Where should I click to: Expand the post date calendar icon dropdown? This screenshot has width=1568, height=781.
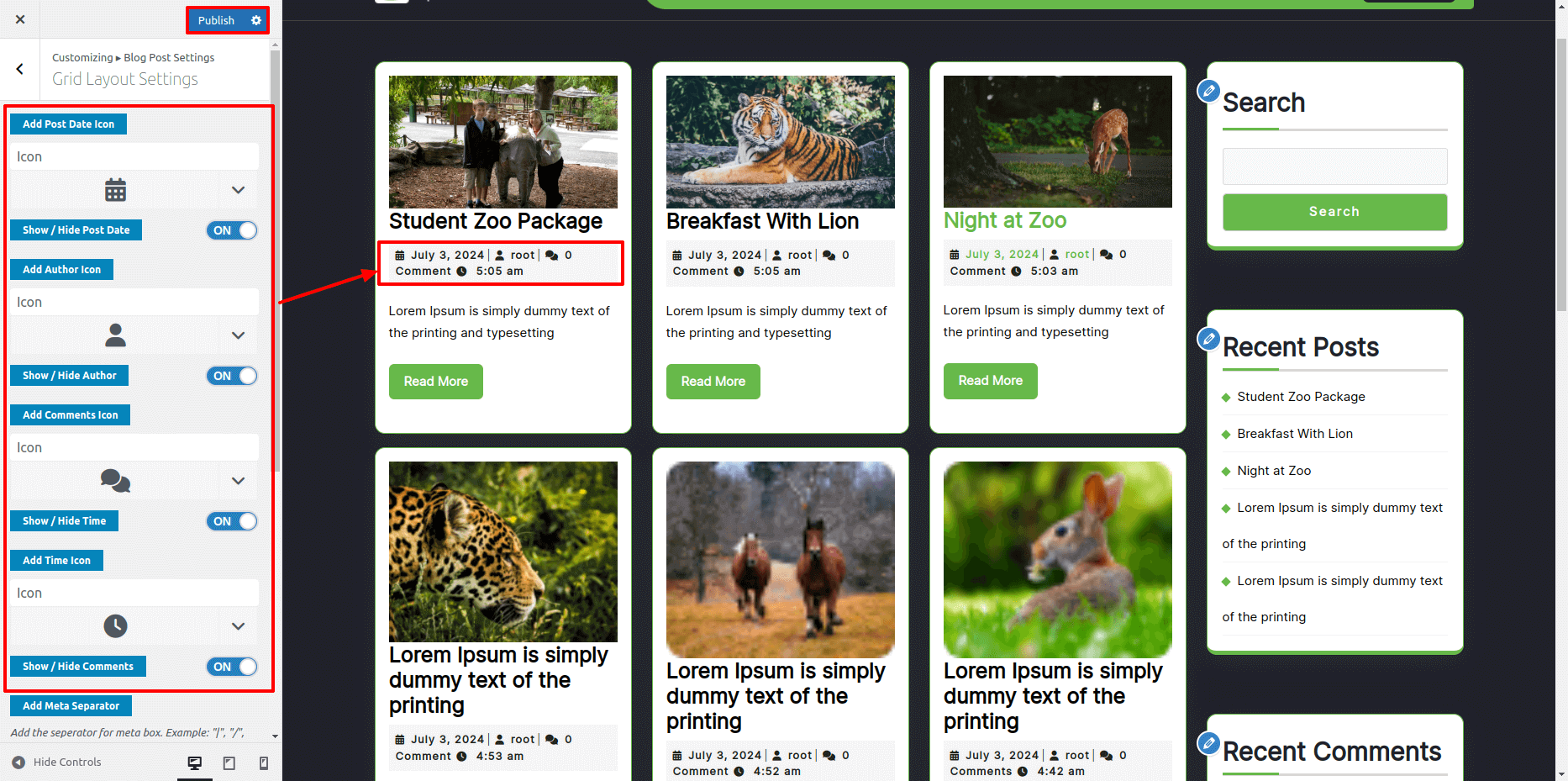pos(238,191)
